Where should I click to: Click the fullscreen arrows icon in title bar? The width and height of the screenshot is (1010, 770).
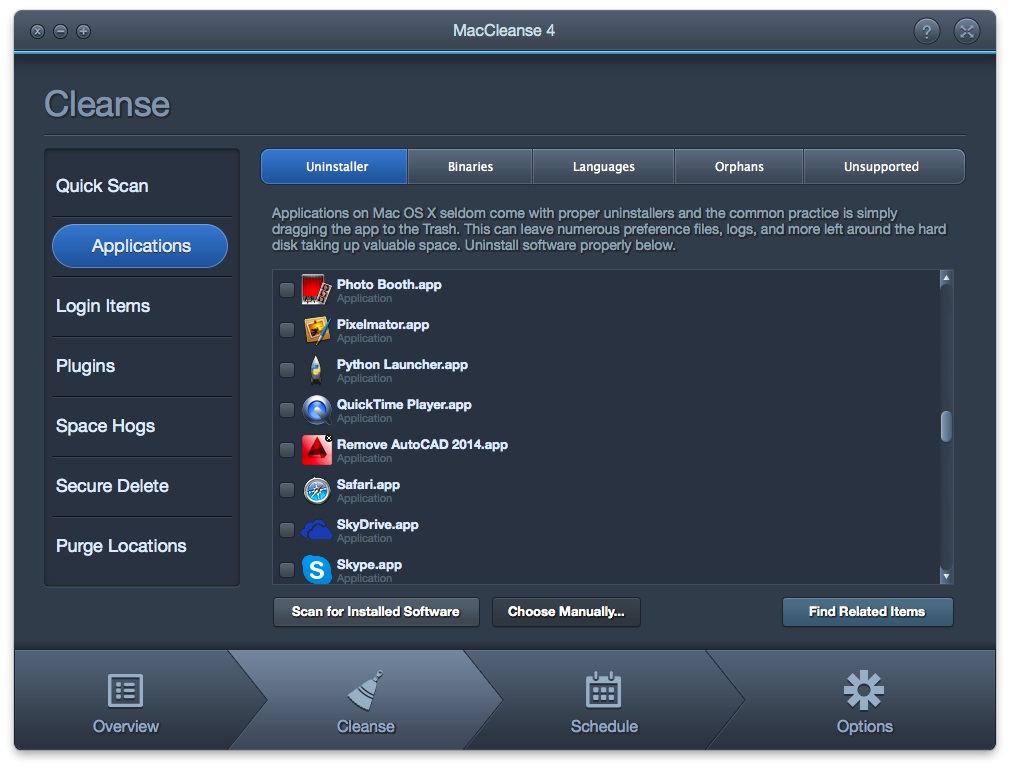click(x=967, y=30)
